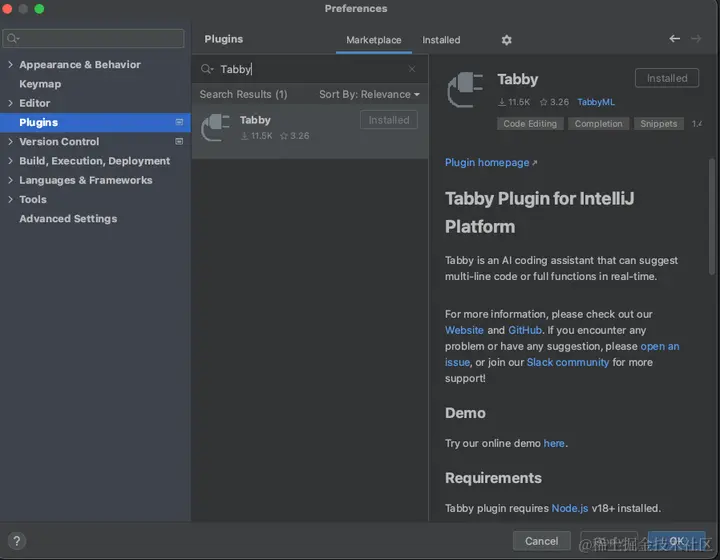Open the Node.js link
The width and height of the screenshot is (720, 560).
click(569, 508)
